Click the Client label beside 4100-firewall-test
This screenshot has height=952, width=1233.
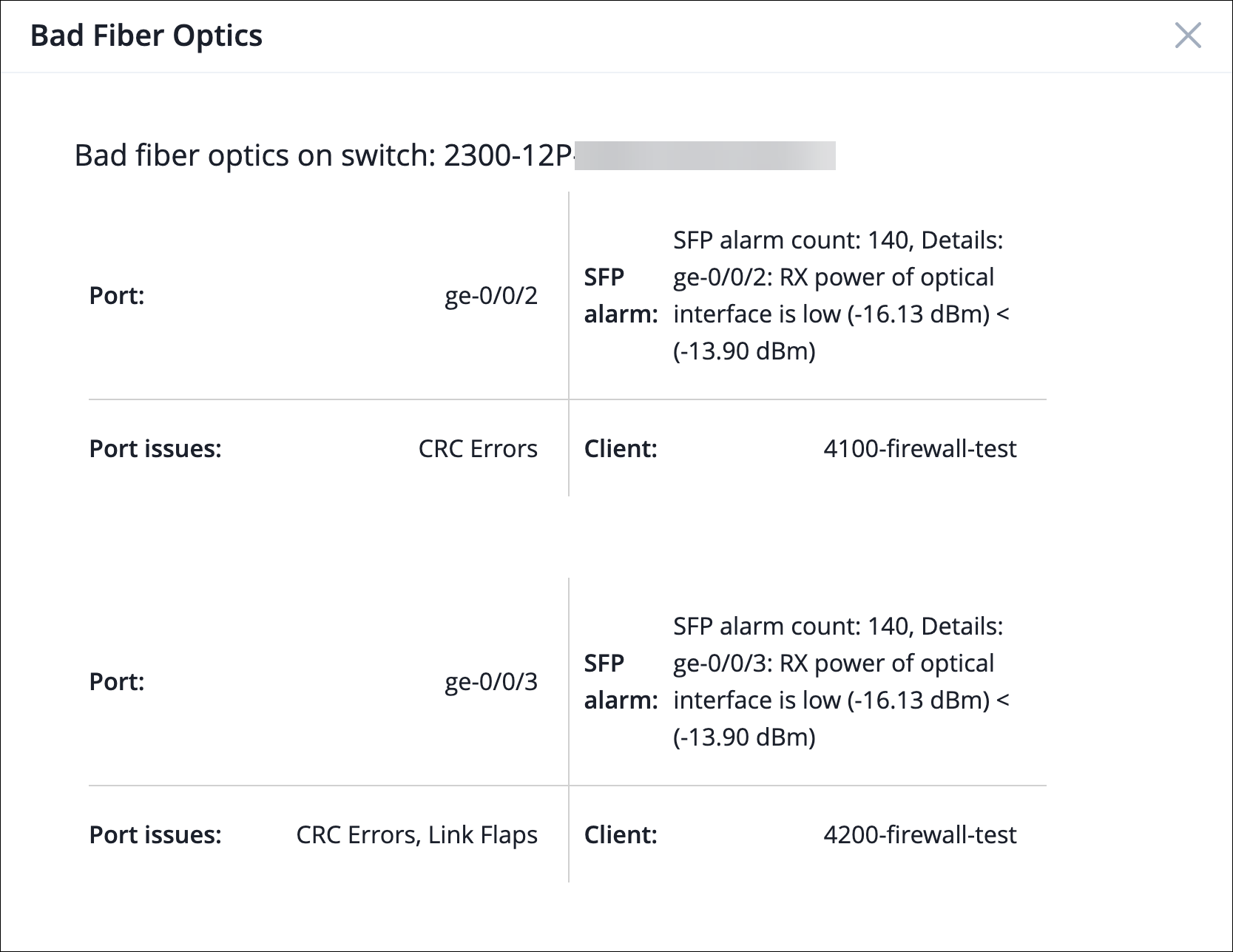[x=621, y=449]
